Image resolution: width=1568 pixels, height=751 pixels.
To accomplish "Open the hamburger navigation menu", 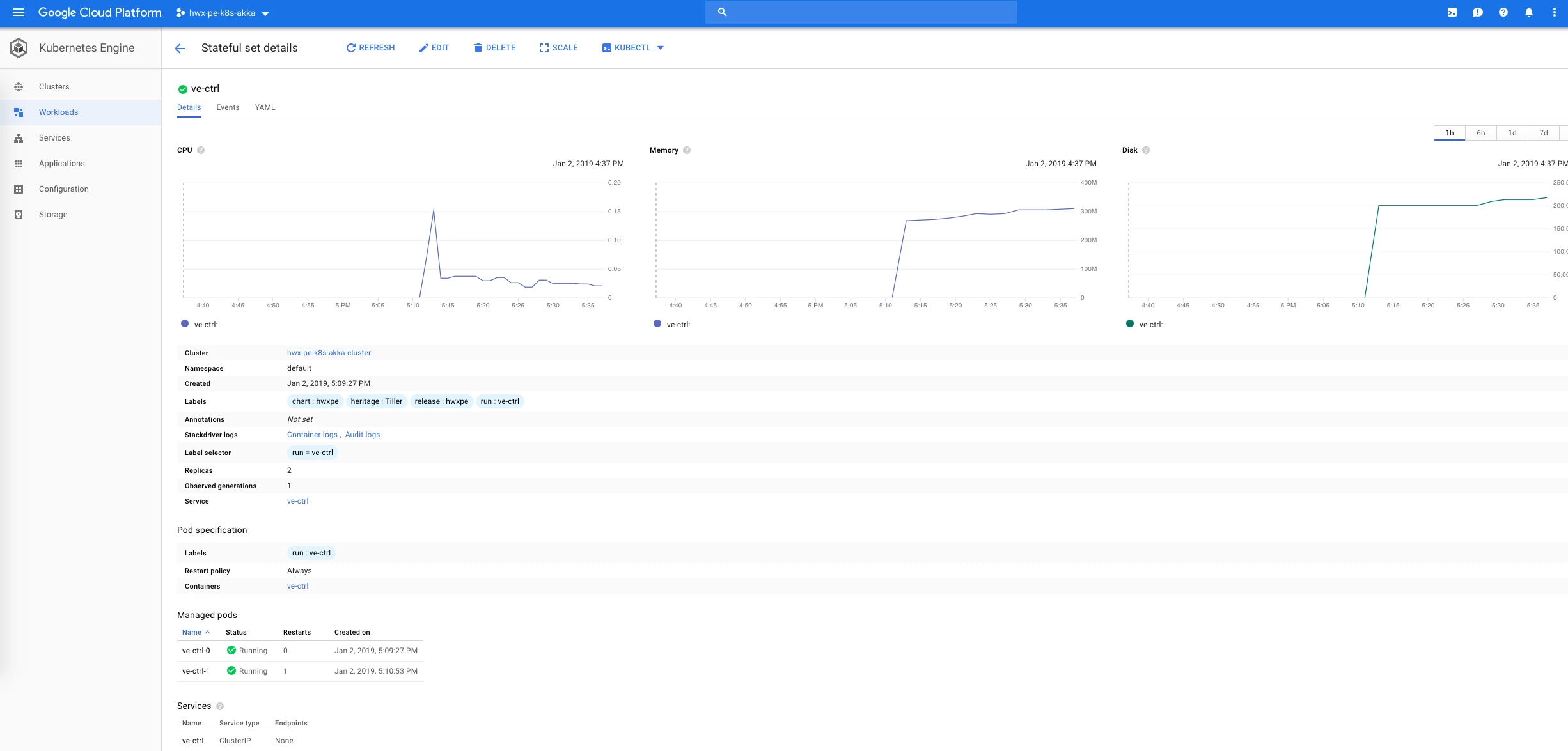I will 19,12.
